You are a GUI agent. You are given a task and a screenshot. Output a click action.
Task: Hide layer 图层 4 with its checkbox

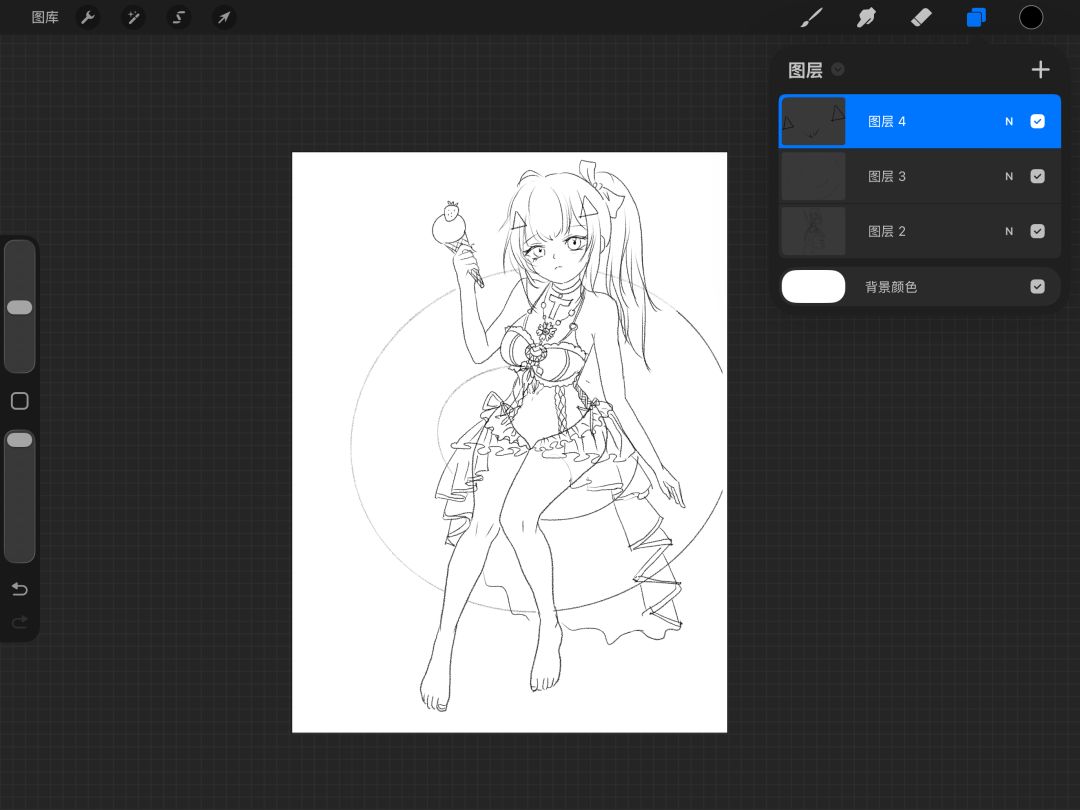[1037, 121]
